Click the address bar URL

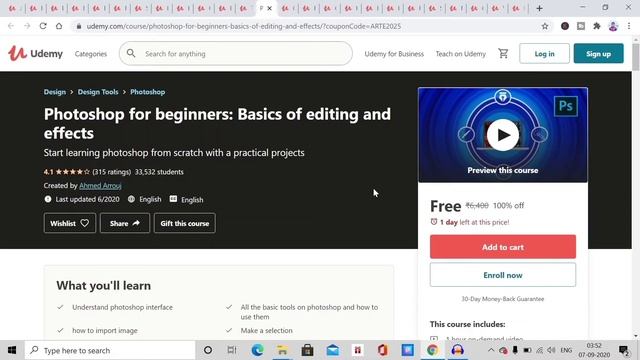(244, 26)
